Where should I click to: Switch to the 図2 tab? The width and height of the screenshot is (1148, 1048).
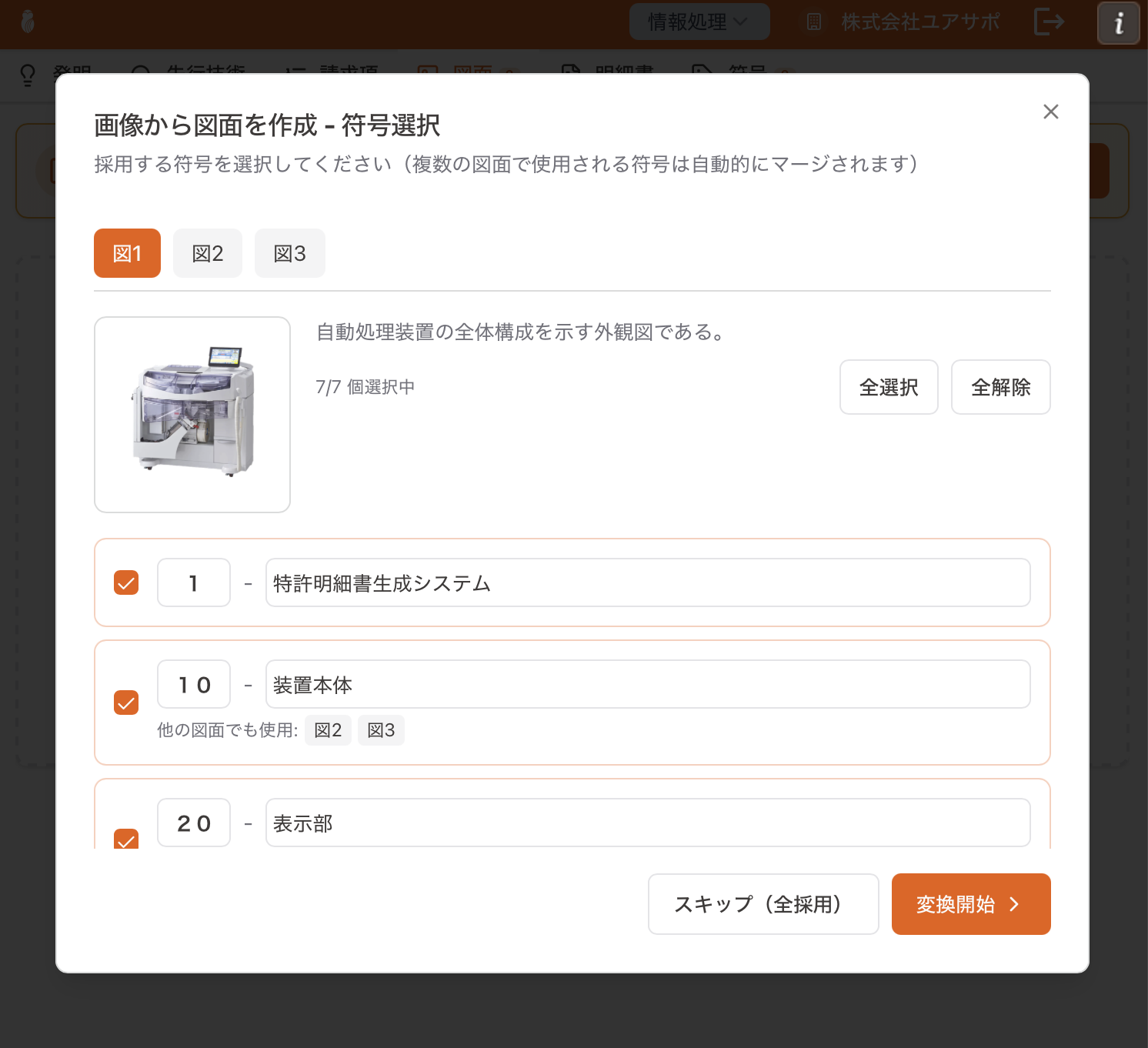tap(207, 253)
